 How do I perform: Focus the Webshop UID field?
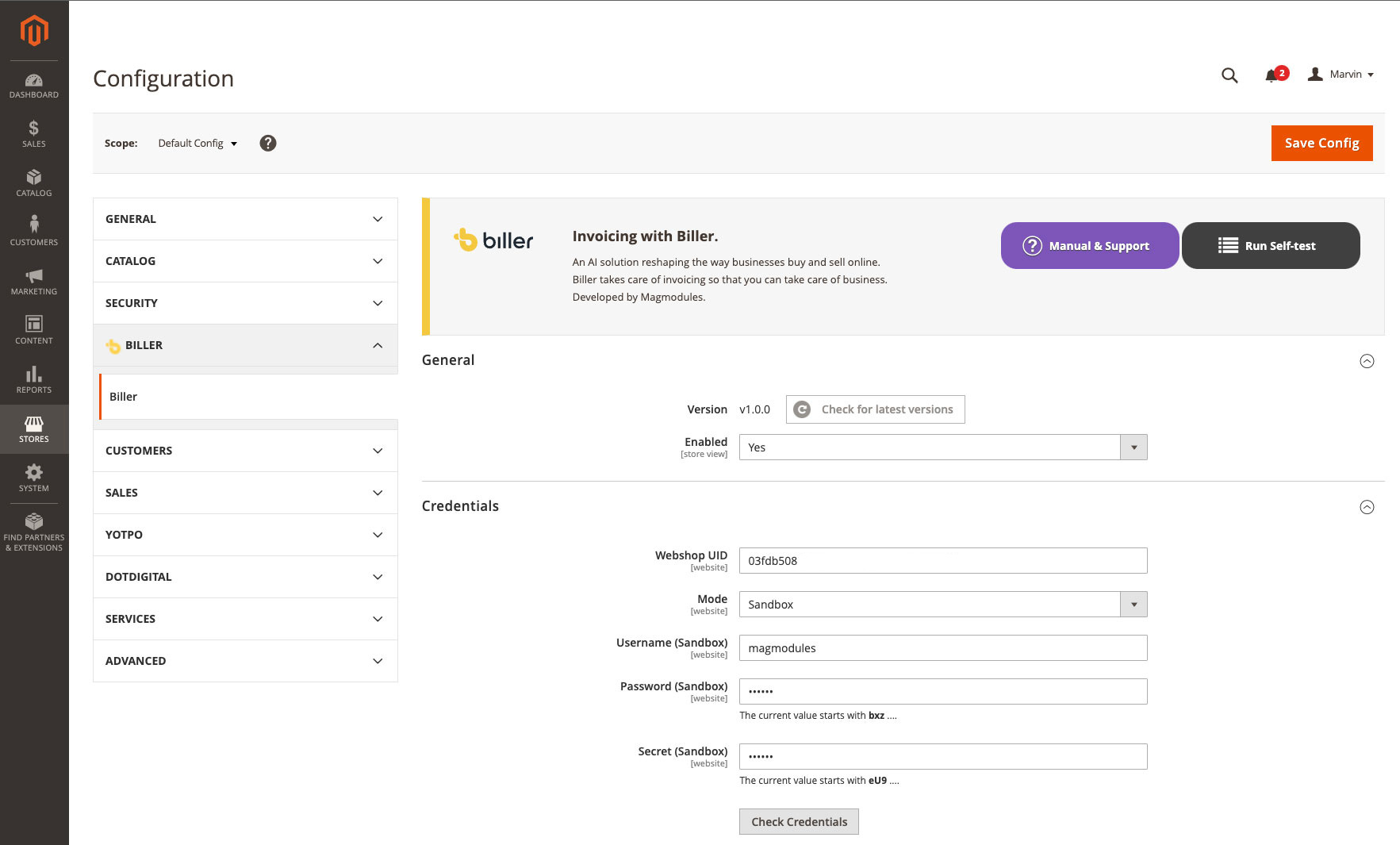click(943, 561)
